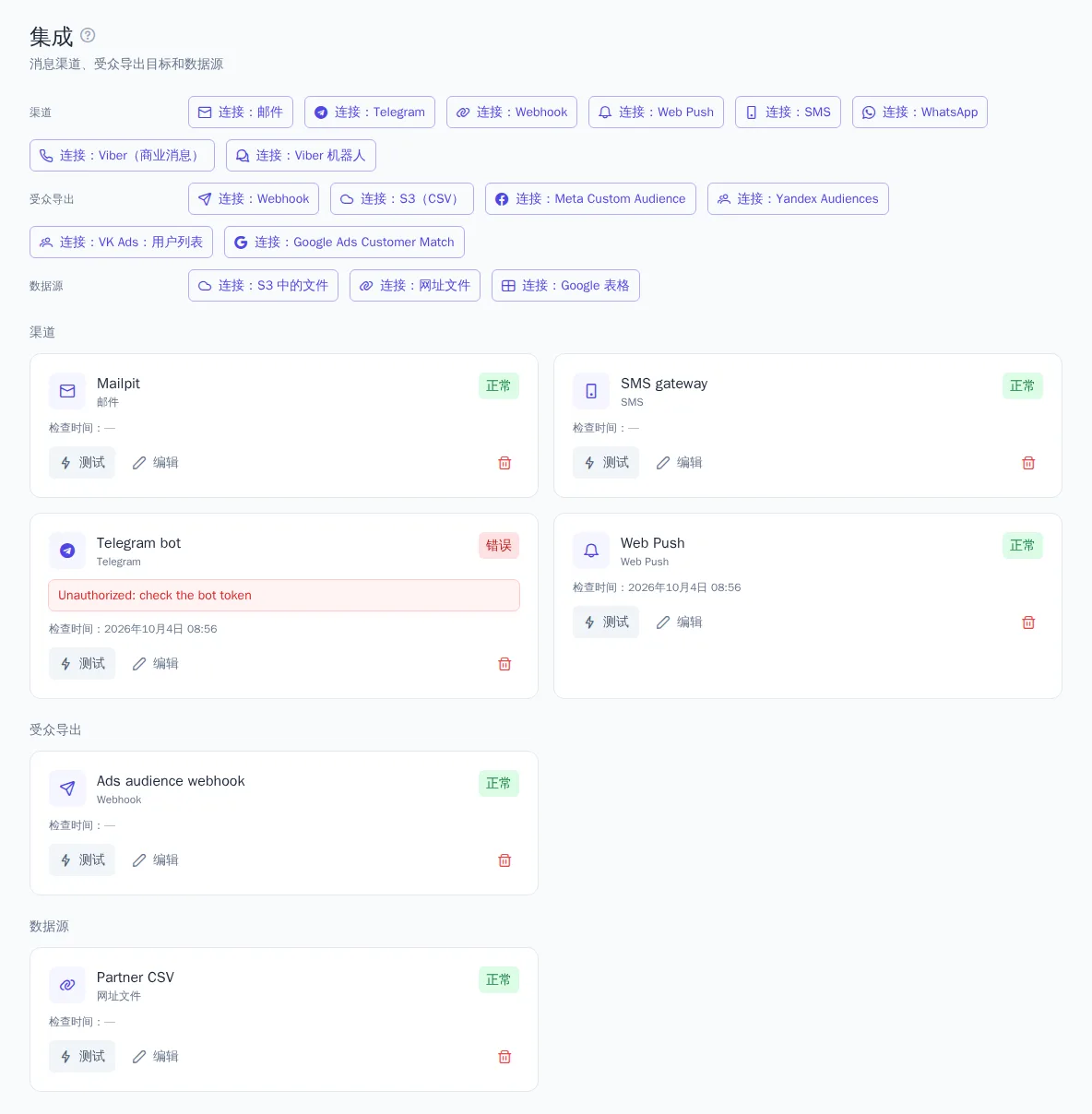This screenshot has width=1092, height=1114.
Task: Connect Google 表格 data source
Action: click(x=565, y=286)
